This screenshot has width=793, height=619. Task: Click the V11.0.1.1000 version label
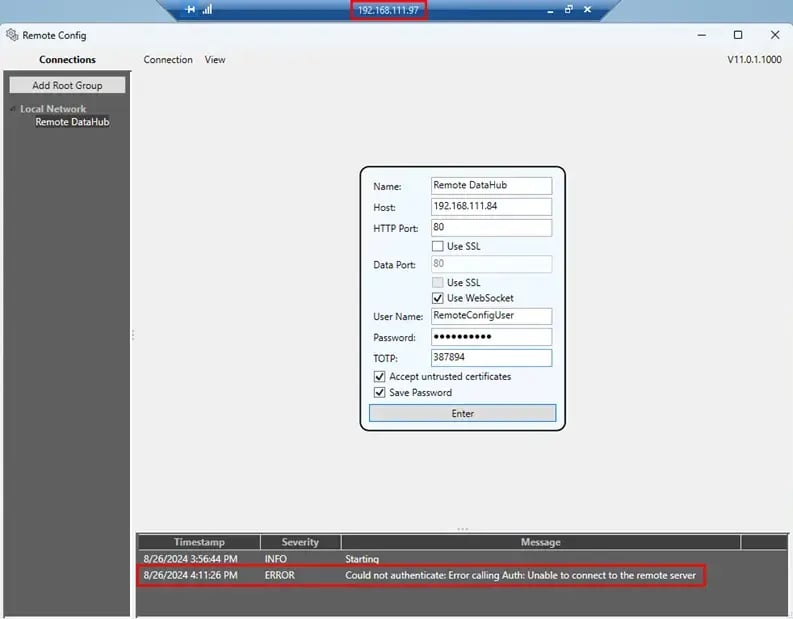click(x=754, y=60)
